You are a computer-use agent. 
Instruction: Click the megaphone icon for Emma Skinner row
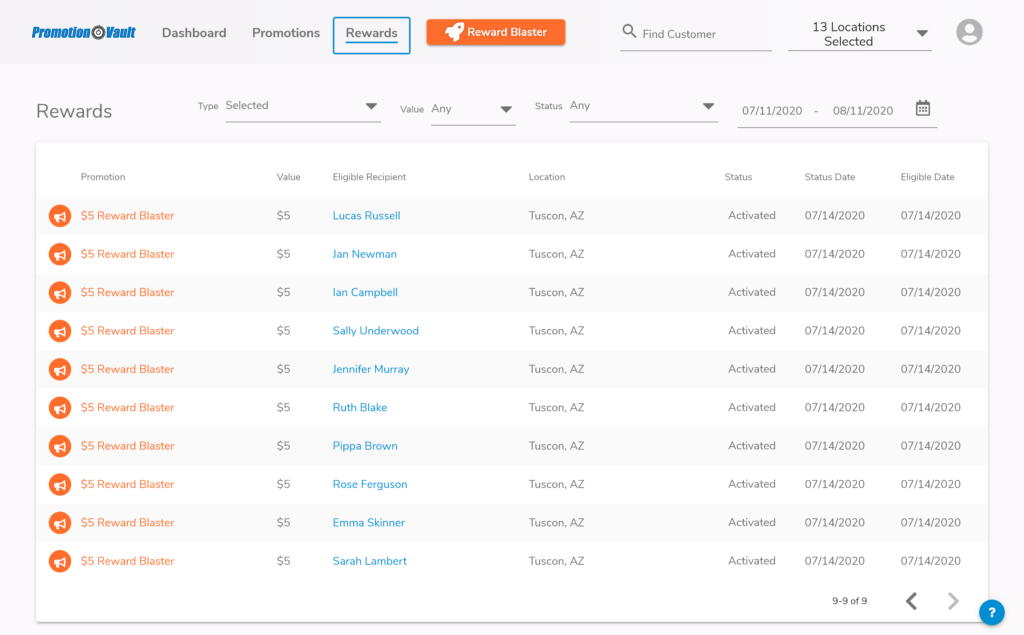pos(60,523)
